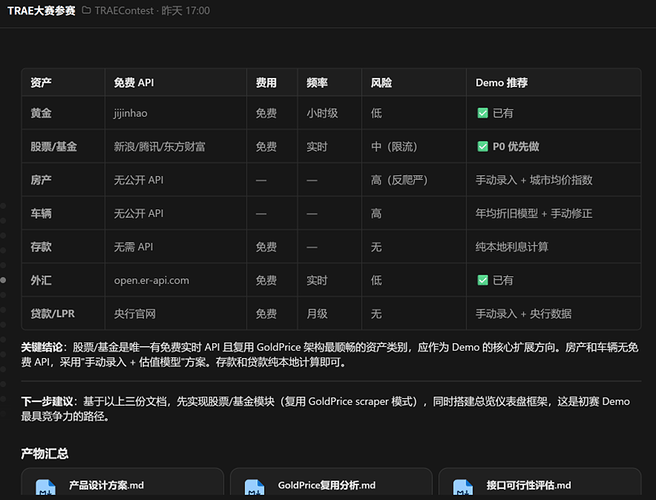Image resolution: width=656 pixels, height=500 pixels.
Task: Click the file icon of 产品设计方案.md
Action: (46, 487)
